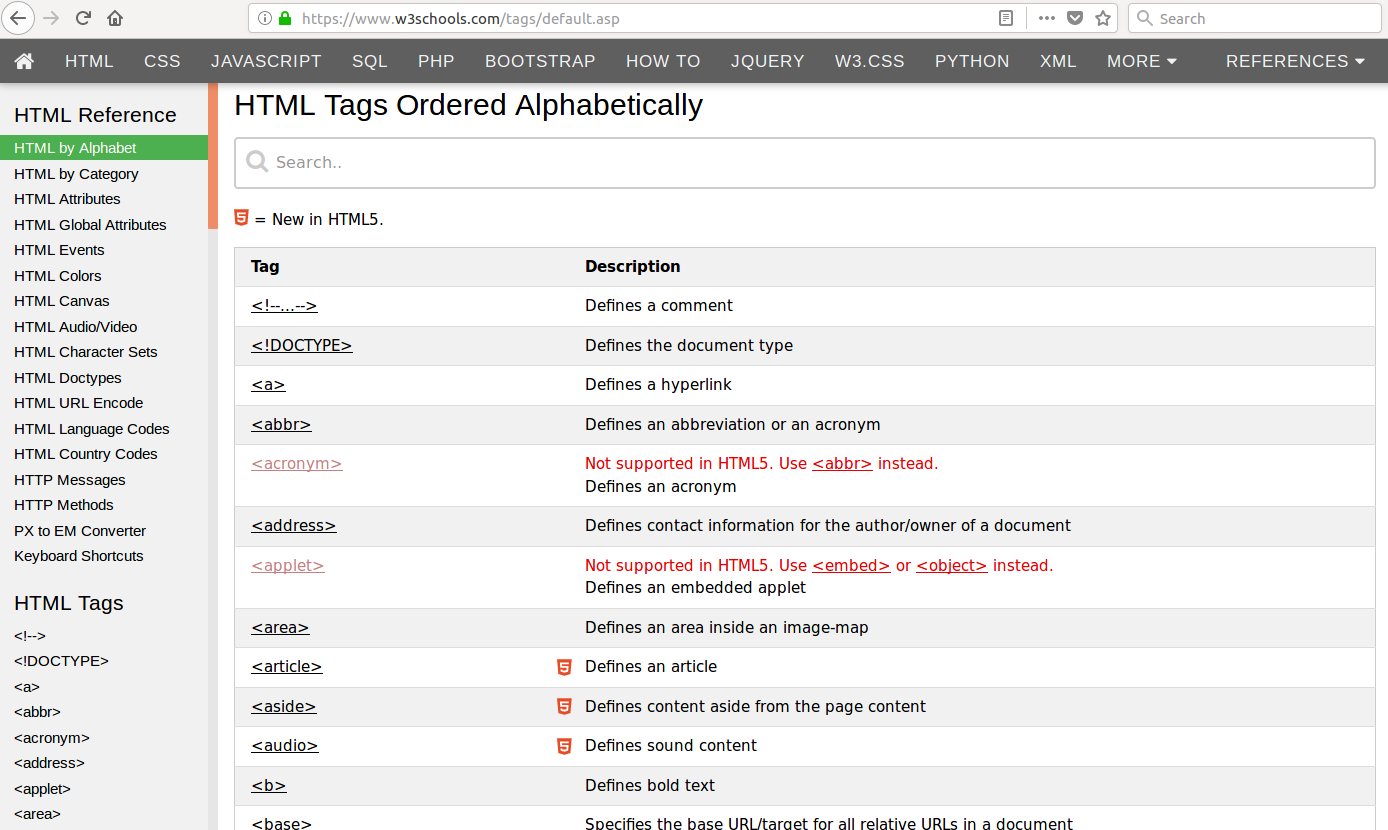Click the magnifier icon in the tag search field
The height and width of the screenshot is (830, 1388).
257,162
